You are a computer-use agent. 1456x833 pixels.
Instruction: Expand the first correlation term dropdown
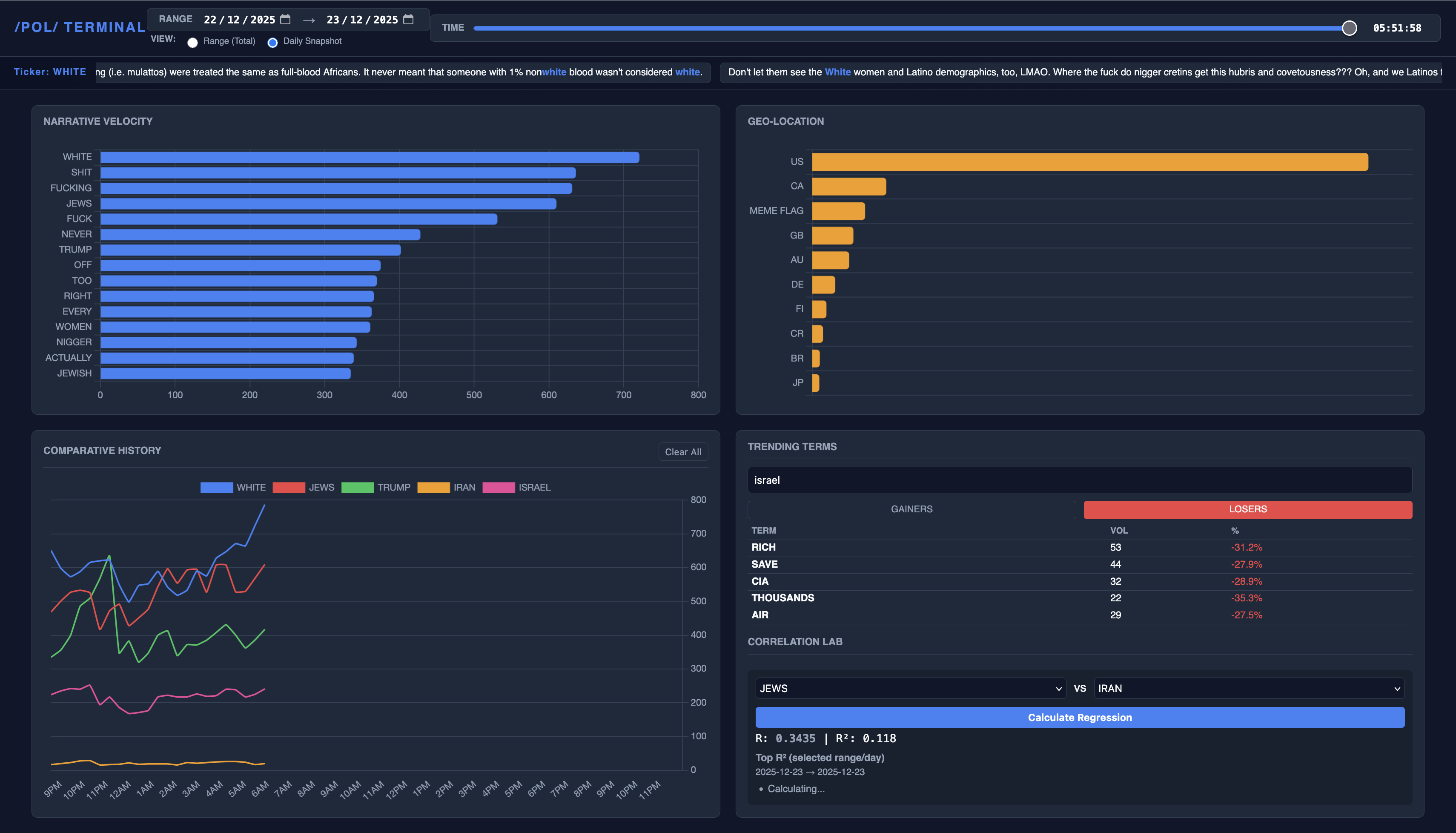coord(911,688)
